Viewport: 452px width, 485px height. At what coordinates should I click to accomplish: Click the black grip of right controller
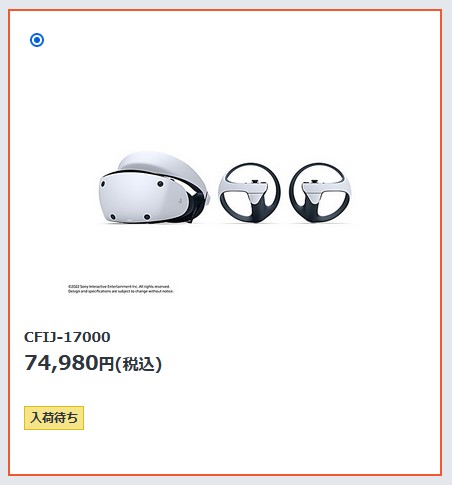tap(312, 210)
